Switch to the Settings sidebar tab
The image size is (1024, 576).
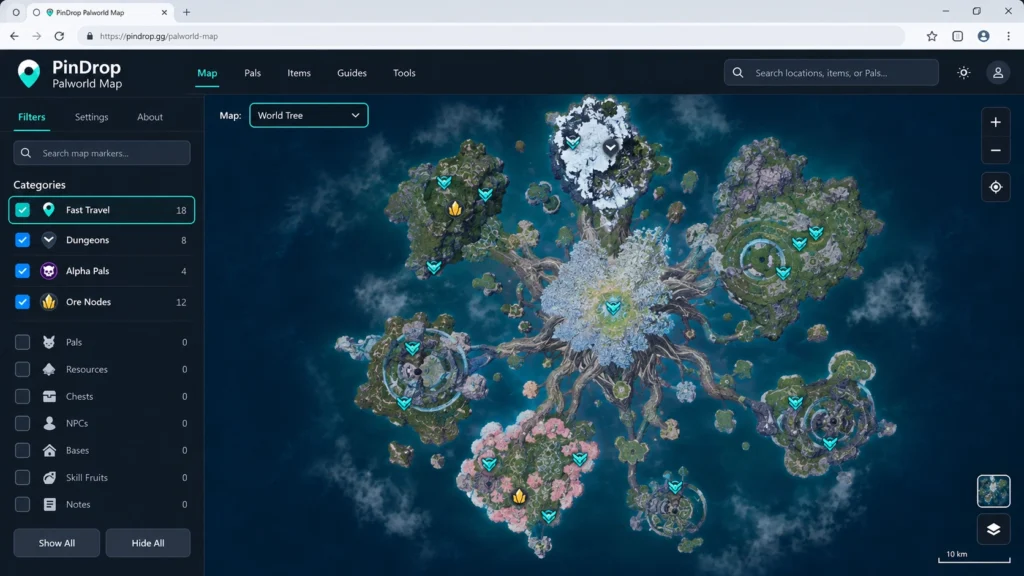coord(91,117)
